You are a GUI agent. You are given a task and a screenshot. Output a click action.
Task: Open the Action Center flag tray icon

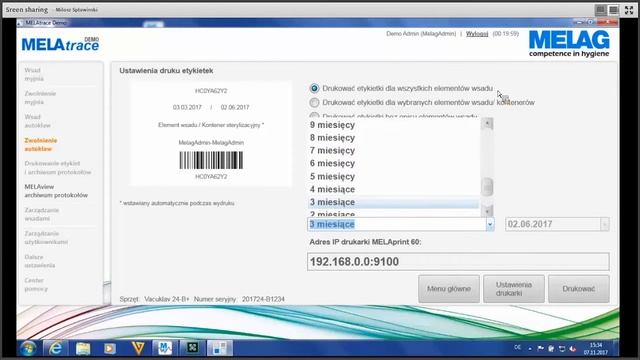[540, 348]
